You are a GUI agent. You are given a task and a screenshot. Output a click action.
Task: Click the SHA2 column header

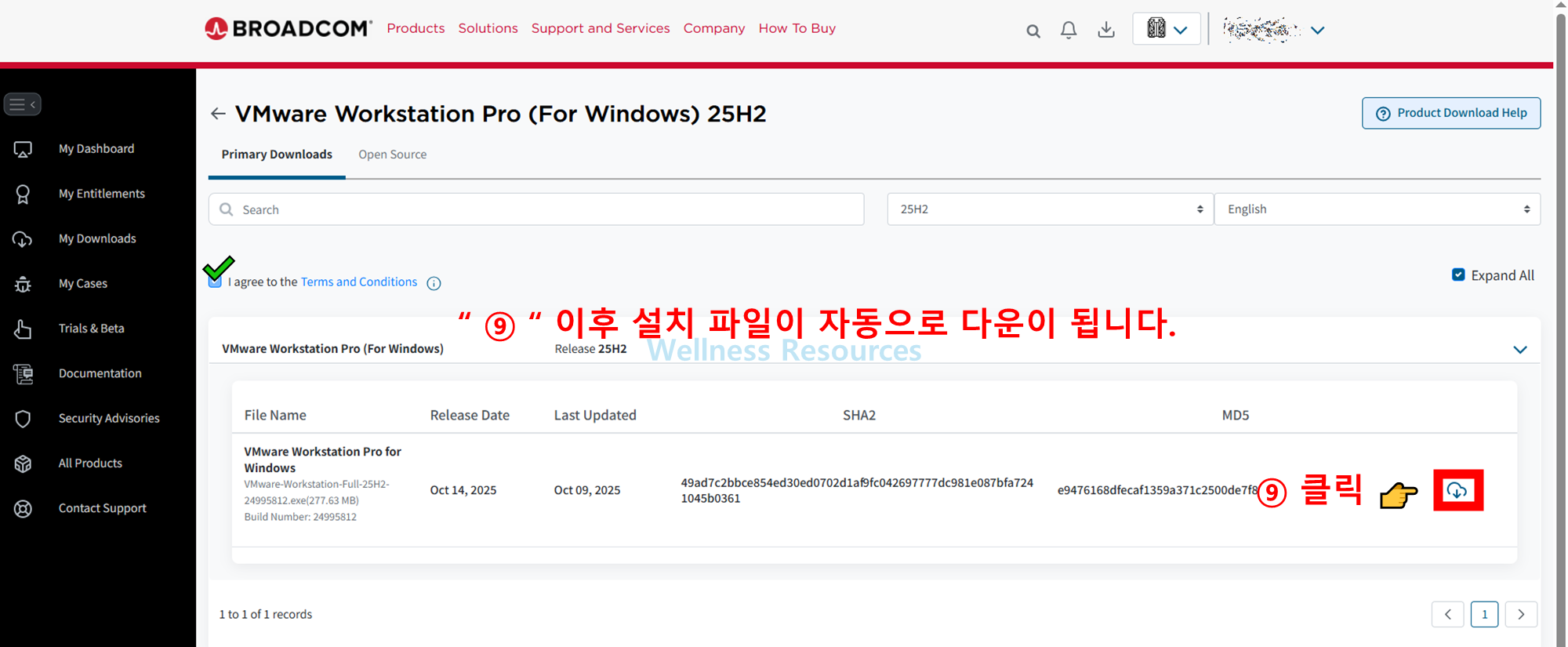pyautogui.click(x=859, y=415)
